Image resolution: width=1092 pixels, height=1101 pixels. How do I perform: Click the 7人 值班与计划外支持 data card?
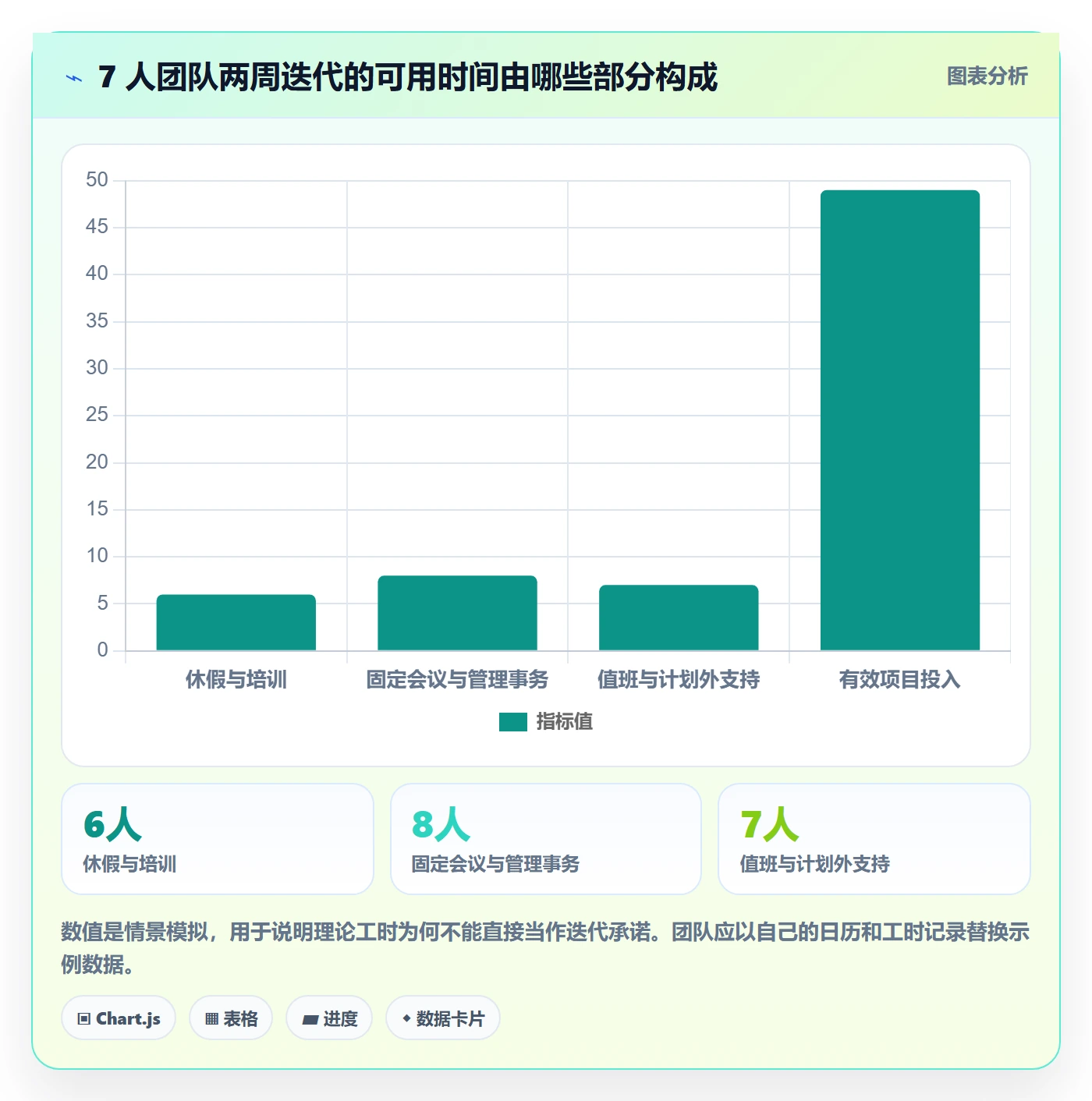click(x=874, y=839)
